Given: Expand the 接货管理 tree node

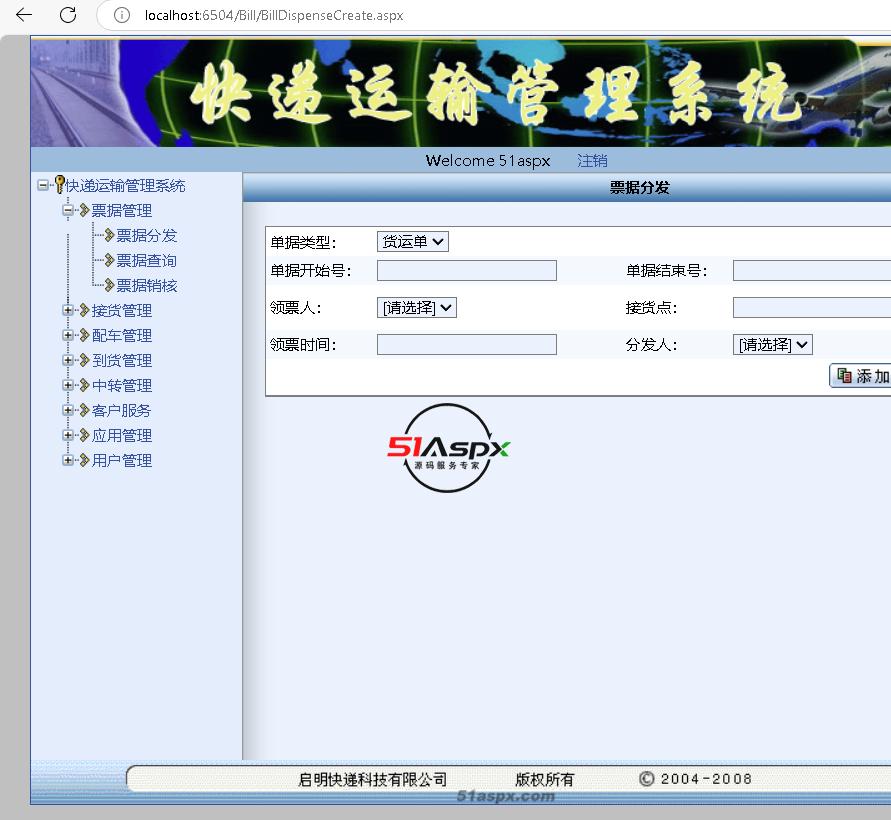Looking at the screenshot, I should [x=68, y=310].
